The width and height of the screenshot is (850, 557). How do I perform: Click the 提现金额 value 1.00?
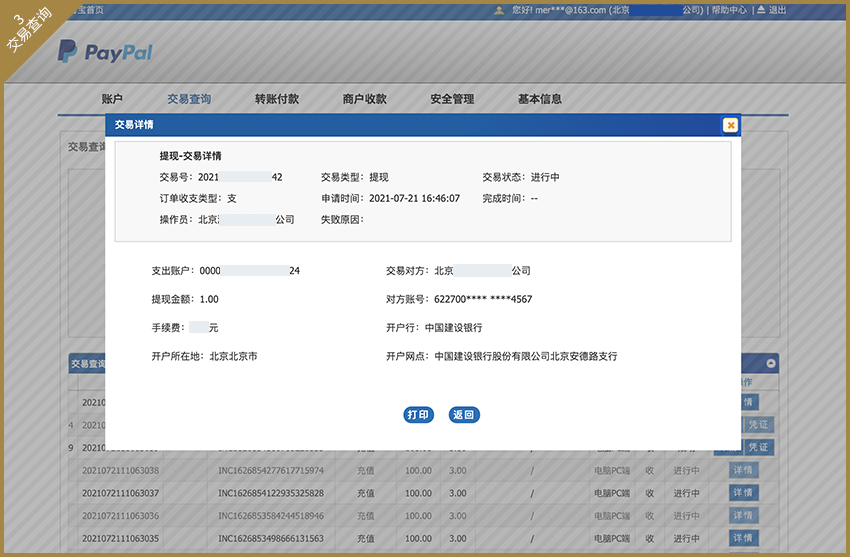209,299
